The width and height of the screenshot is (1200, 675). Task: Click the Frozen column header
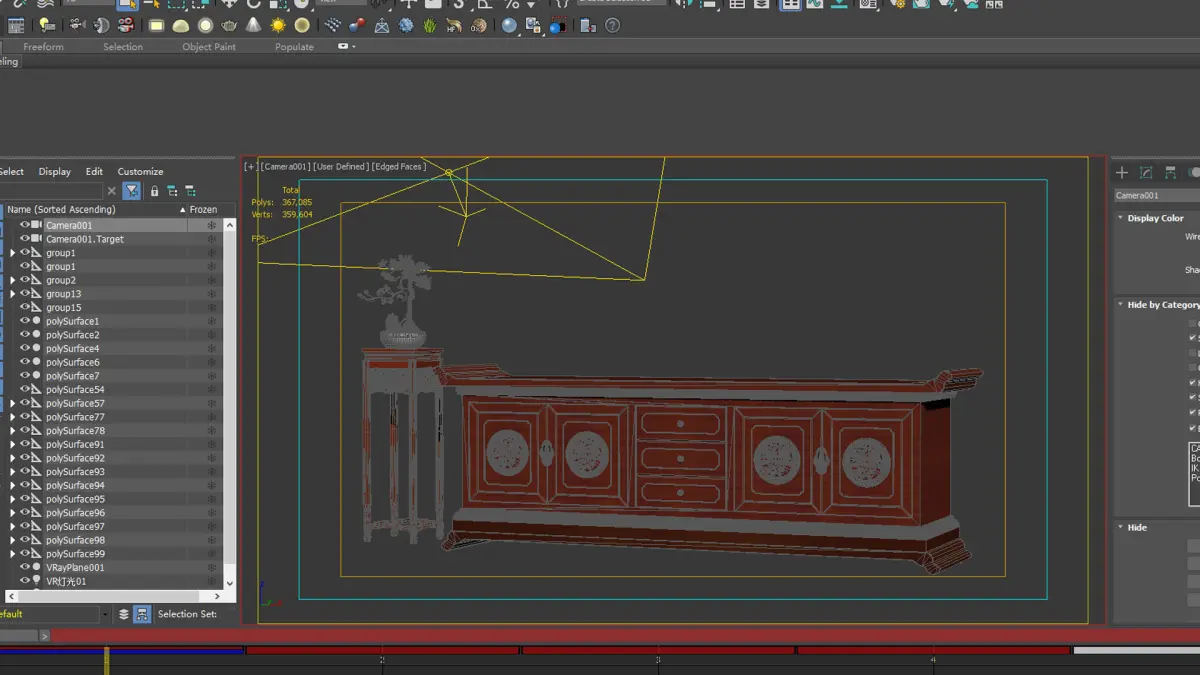click(204, 209)
